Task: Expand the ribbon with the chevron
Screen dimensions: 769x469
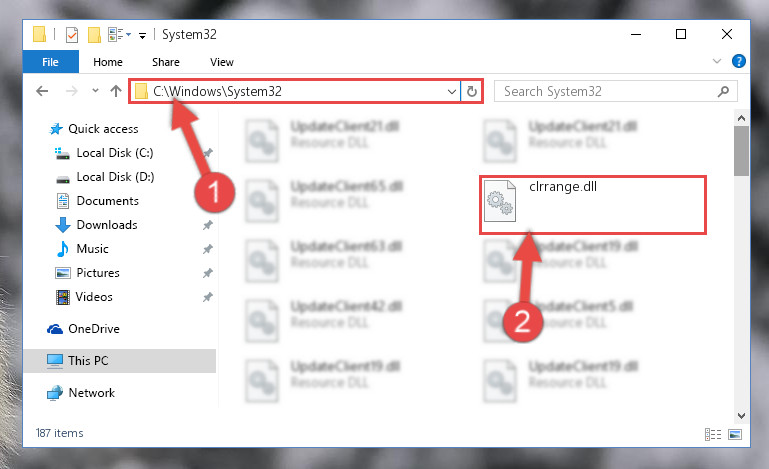Action: tap(717, 61)
